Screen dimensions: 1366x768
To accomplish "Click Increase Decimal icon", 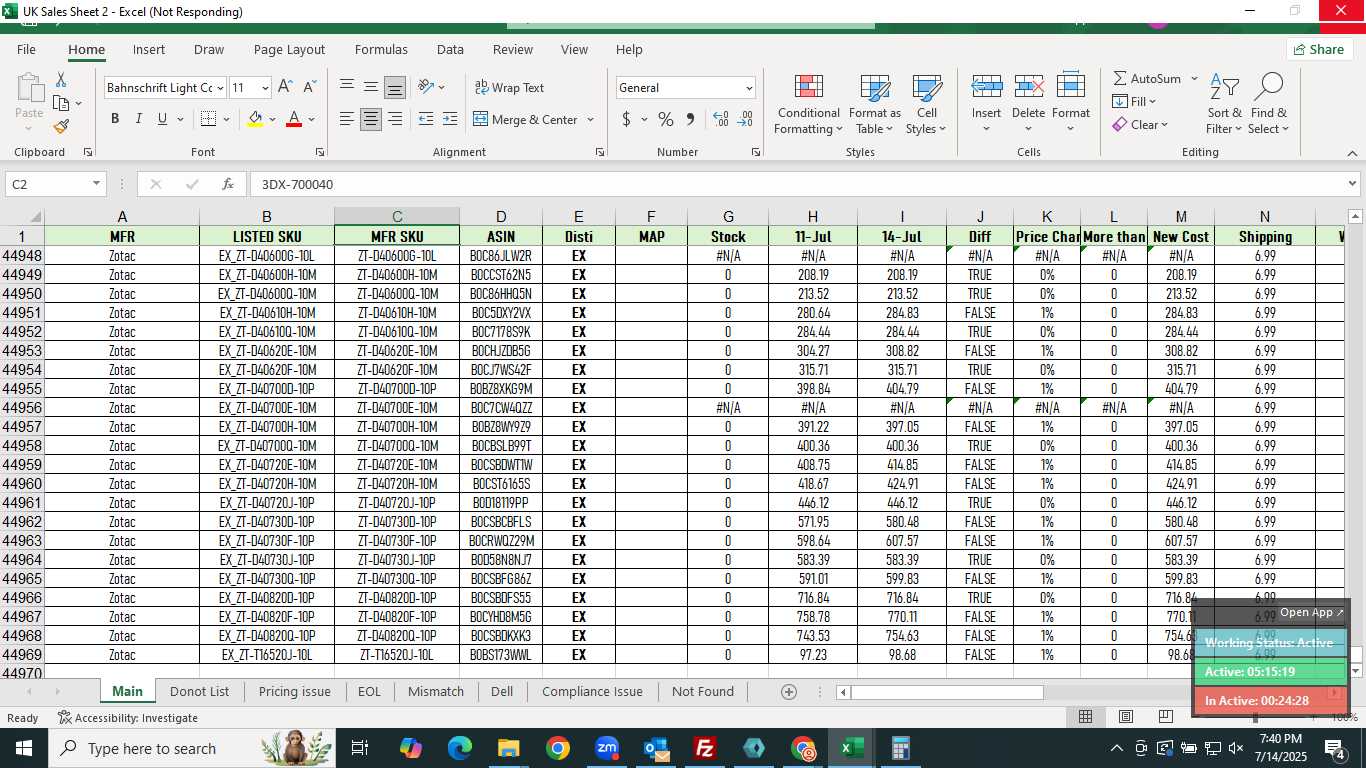I will click(x=721, y=119).
